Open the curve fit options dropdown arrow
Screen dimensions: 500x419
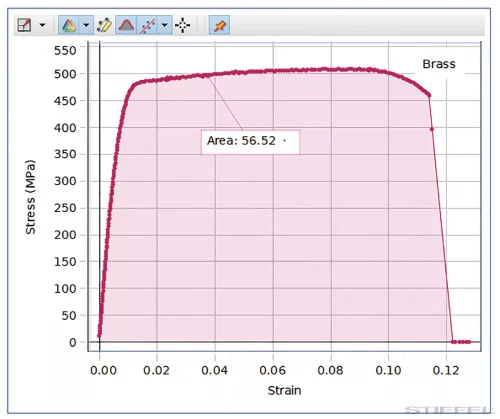(x=165, y=25)
